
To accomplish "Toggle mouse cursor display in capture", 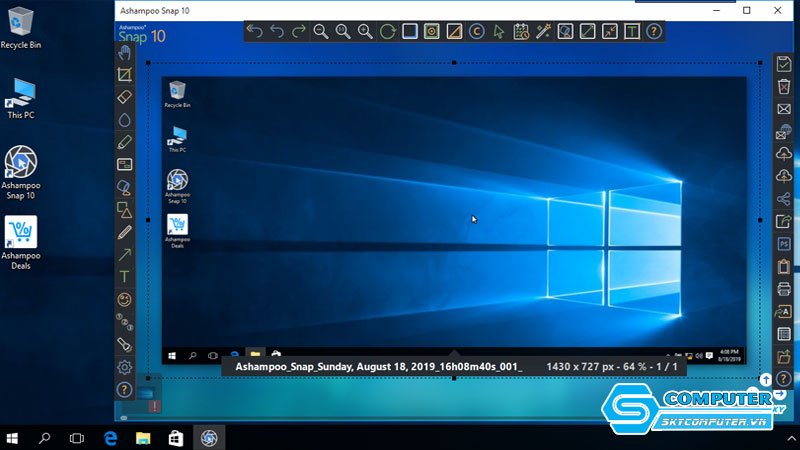I will pos(498,31).
